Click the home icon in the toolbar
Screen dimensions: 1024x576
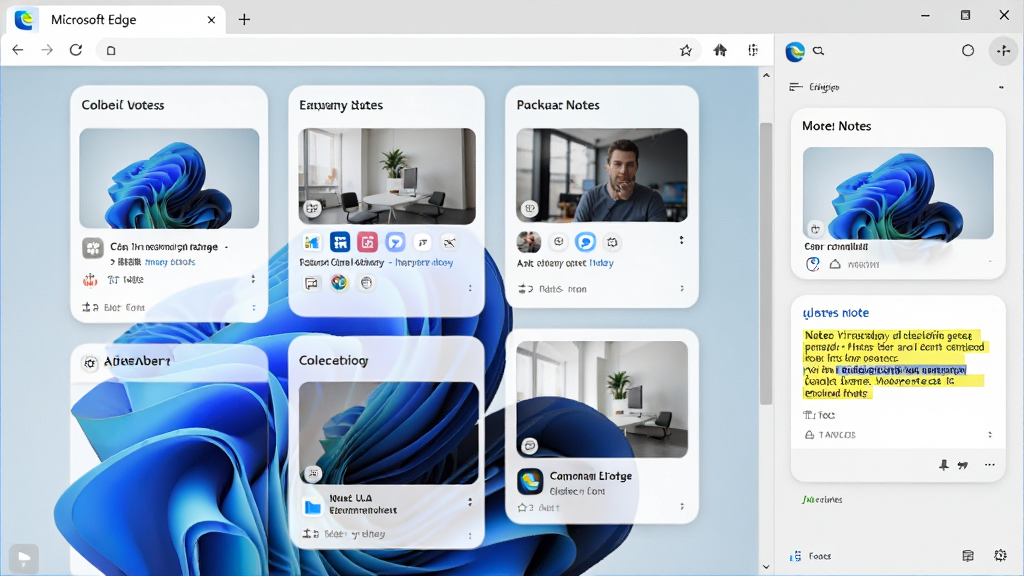pyautogui.click(x=720, y=50)
